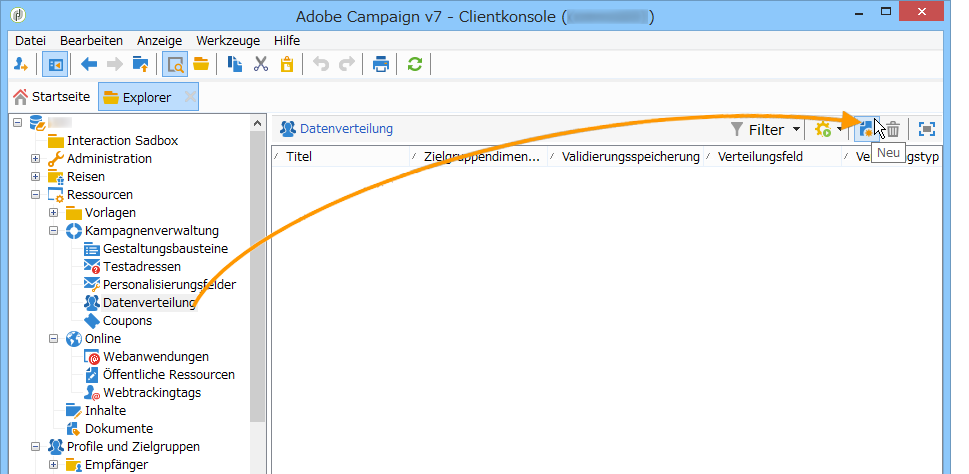
Task: Select the Vorlagen folder
Action: coord(110,213)
